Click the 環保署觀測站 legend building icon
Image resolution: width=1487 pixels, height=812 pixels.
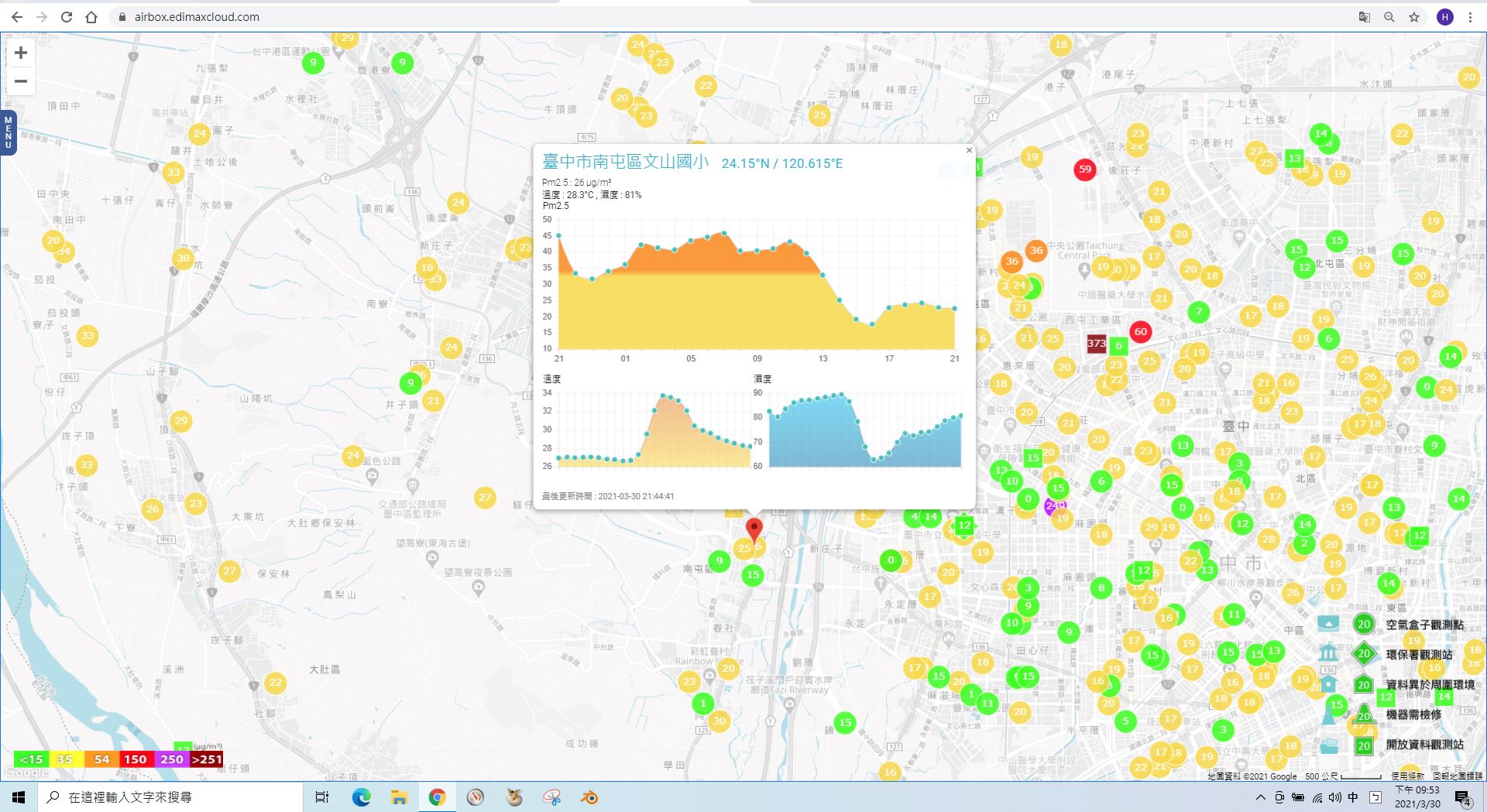(x=1328, y=653)
